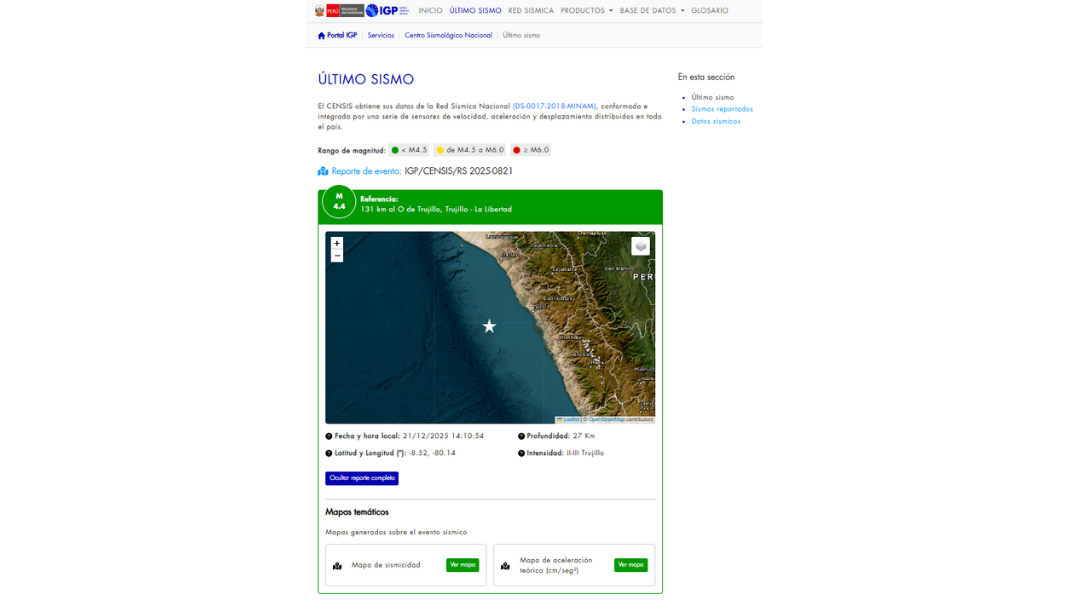1068x600 pixels.
Task: Click the Reporte de evento map icon
Action: (x=323, y=171)
